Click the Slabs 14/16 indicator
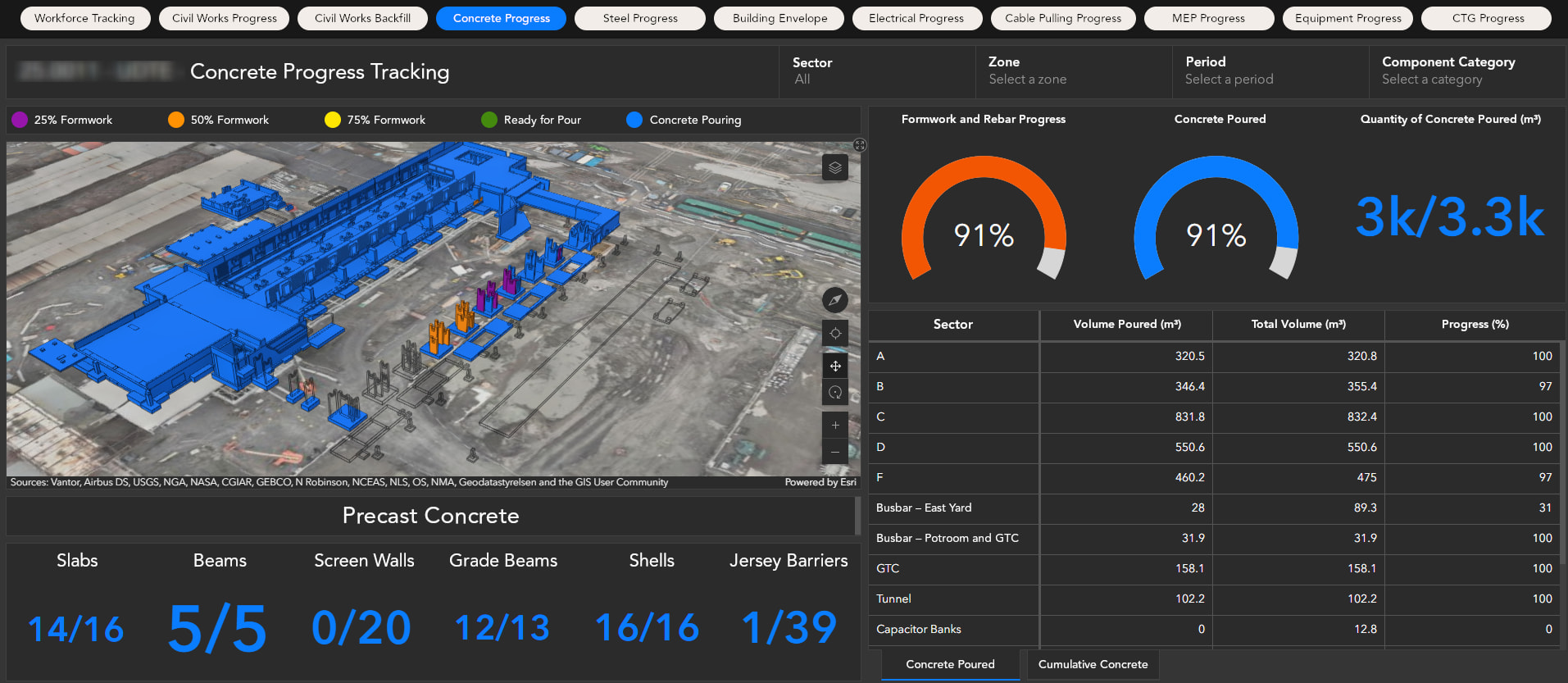Viewport: 1568px width, 683px height. (x=75, y=630)
